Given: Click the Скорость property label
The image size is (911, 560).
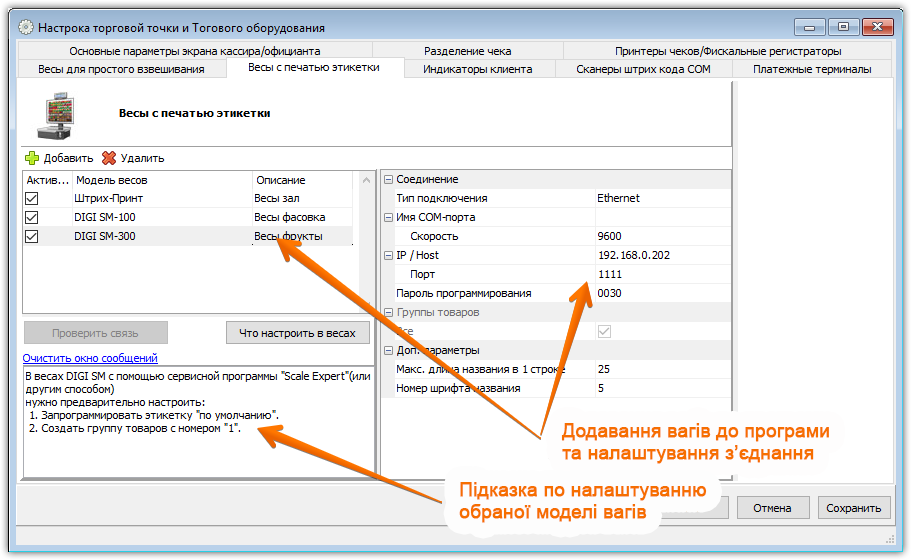Looking at the screenshot, I should coord(434,236).
